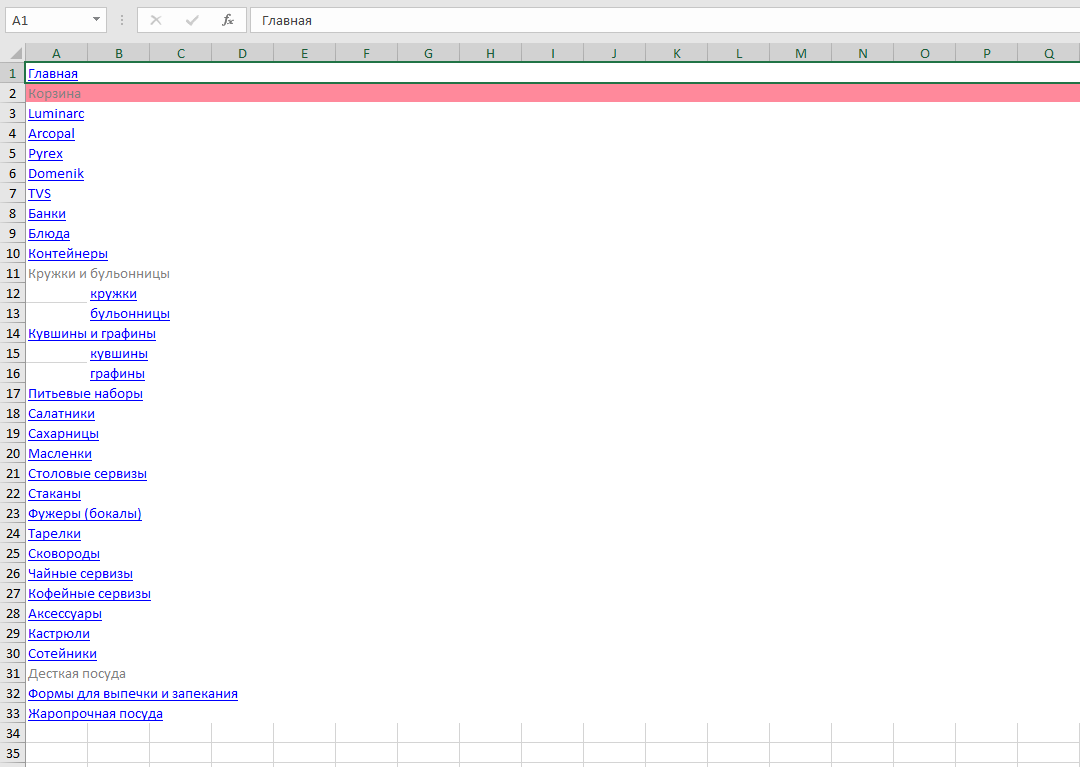This screenshot has width=1080, height=767.
Task: Open the Банки link
Action: [47, 213]
